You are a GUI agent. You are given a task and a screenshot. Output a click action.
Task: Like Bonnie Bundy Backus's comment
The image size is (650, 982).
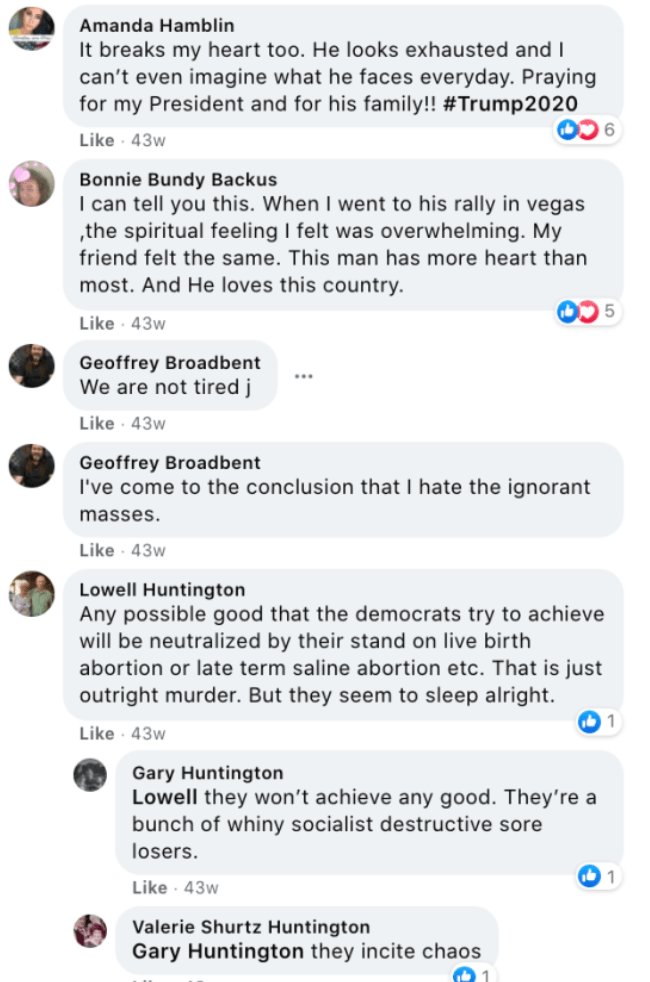pyautogui.click(x=97, y=323)
